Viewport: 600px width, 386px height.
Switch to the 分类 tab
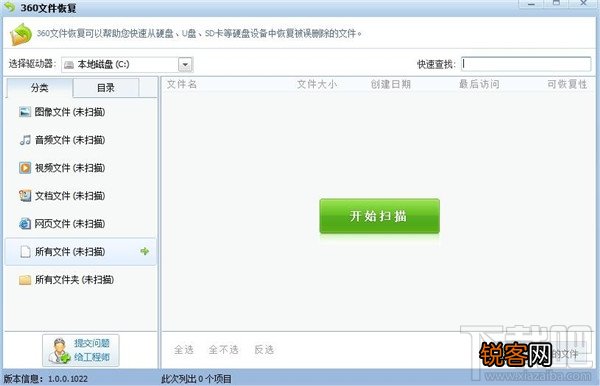pyautogui.click(x=39, y=88)
